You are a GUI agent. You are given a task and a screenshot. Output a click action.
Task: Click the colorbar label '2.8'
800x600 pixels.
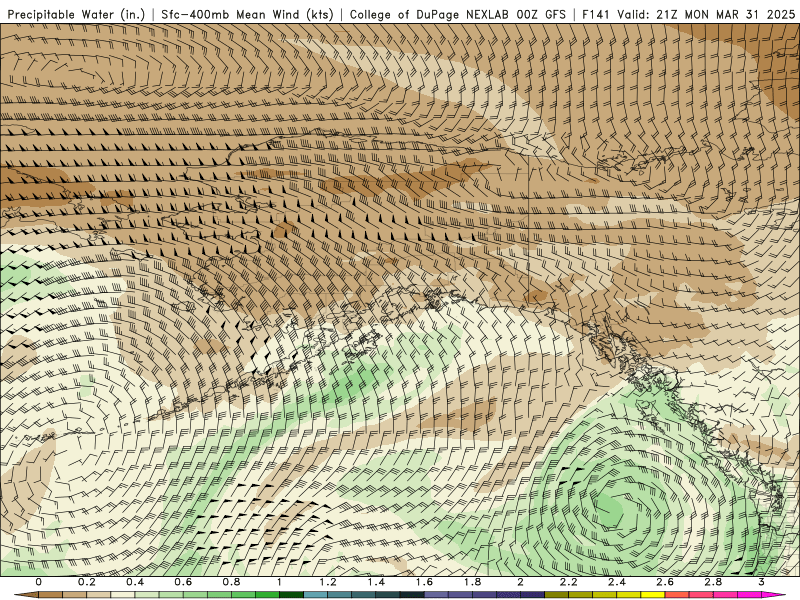[x=713, y=582]
